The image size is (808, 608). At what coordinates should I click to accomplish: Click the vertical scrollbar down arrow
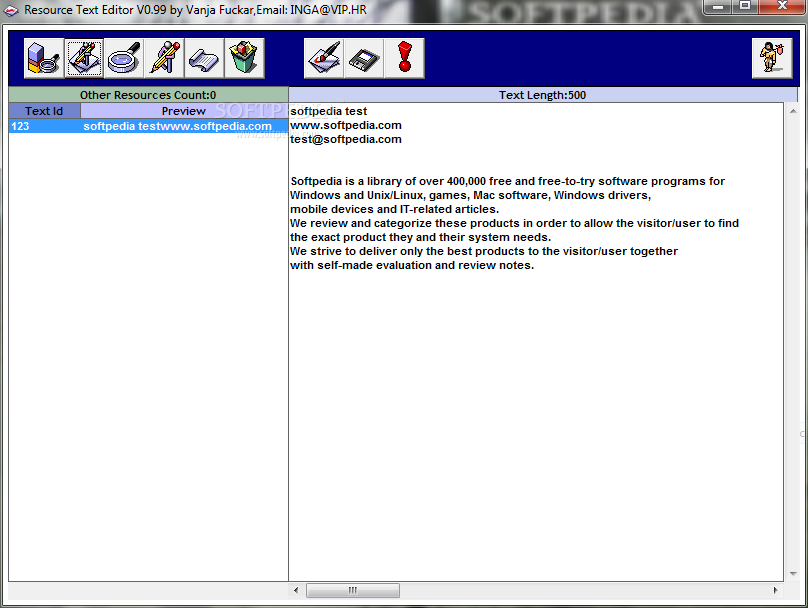793,574
